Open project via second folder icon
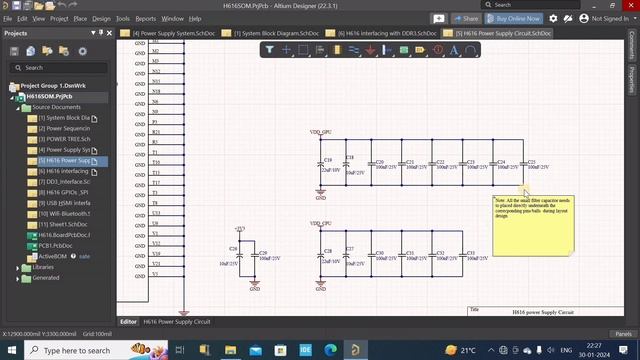The height and width of the screenshot is (360, 640). pos(50,5)
